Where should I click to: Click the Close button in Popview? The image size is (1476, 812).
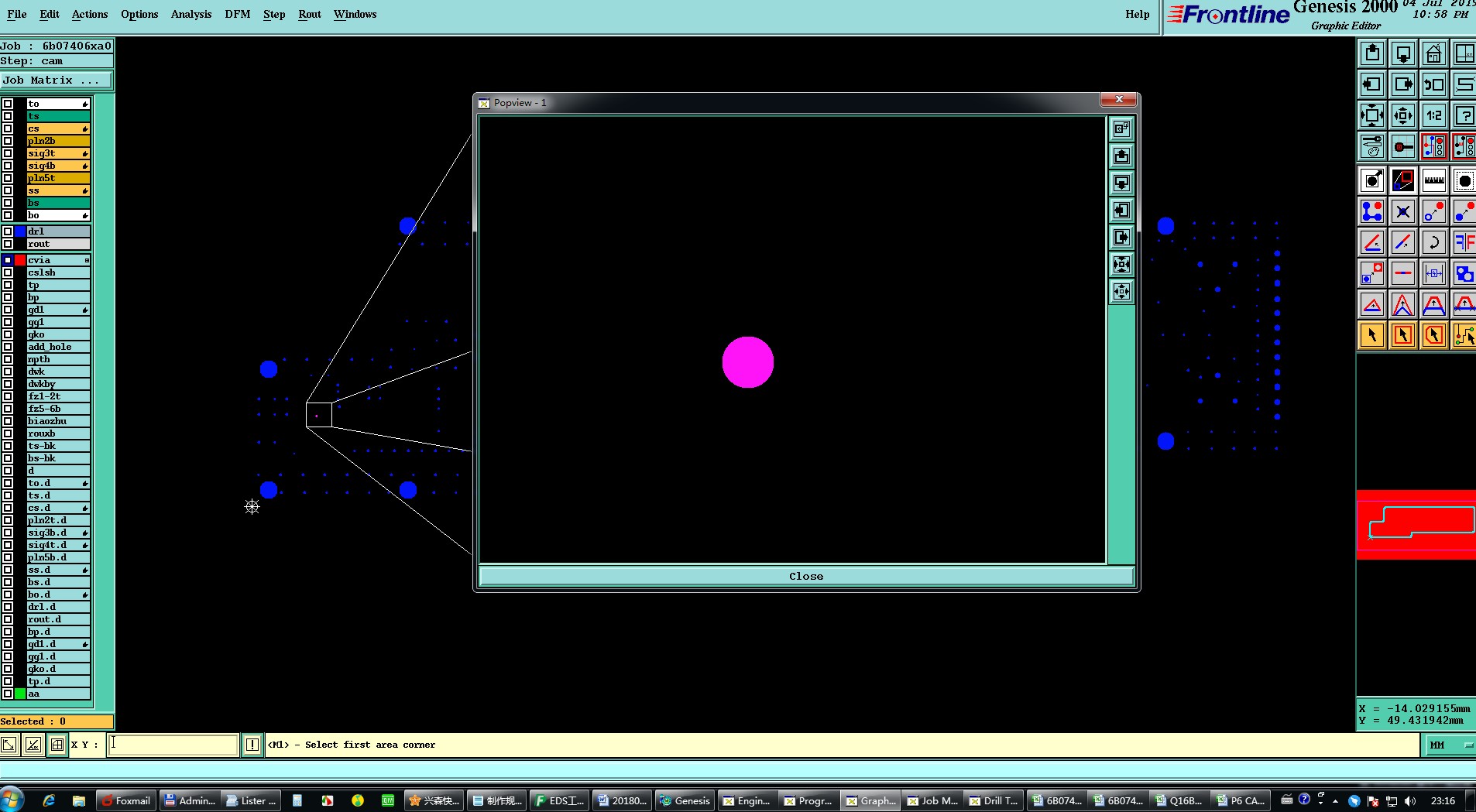(x=806, y=576)
